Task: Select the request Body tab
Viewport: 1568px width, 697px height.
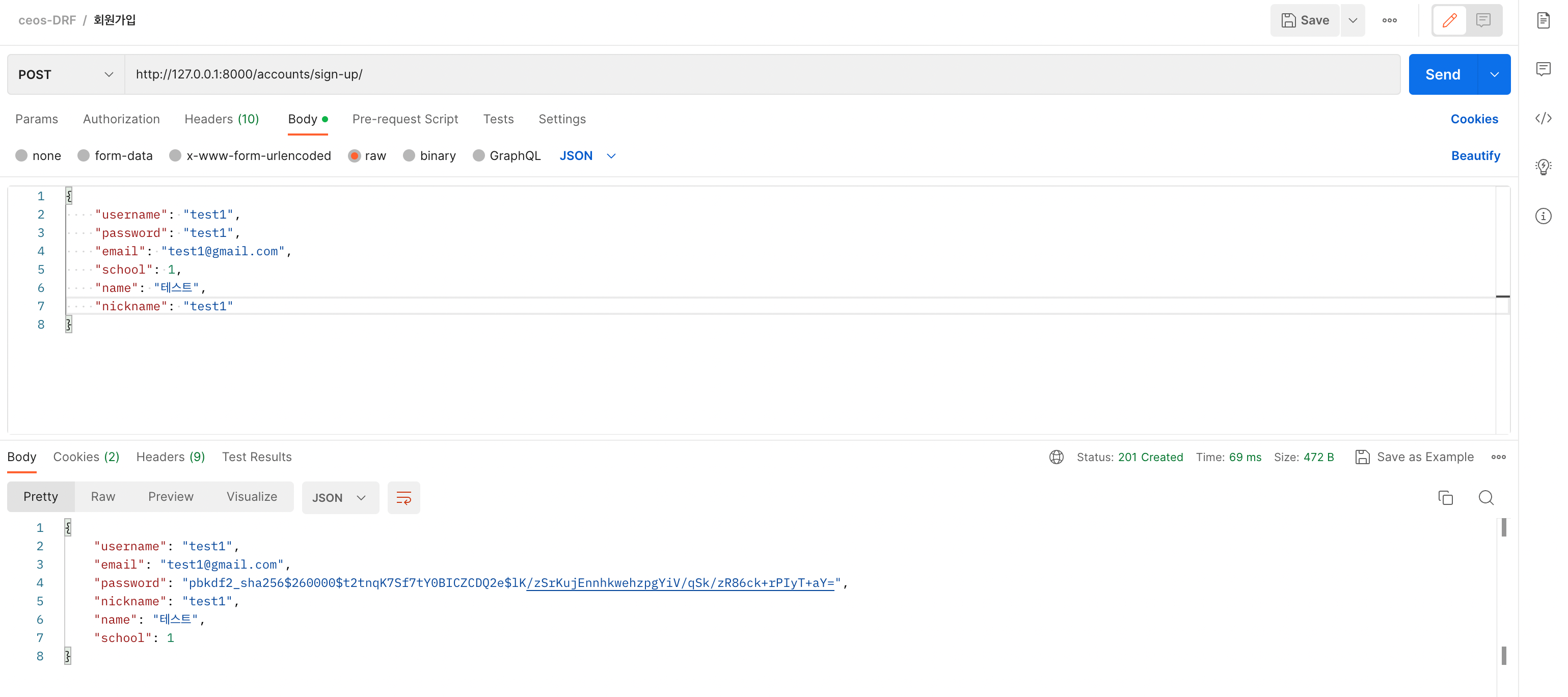Action: tap(307, 119)
